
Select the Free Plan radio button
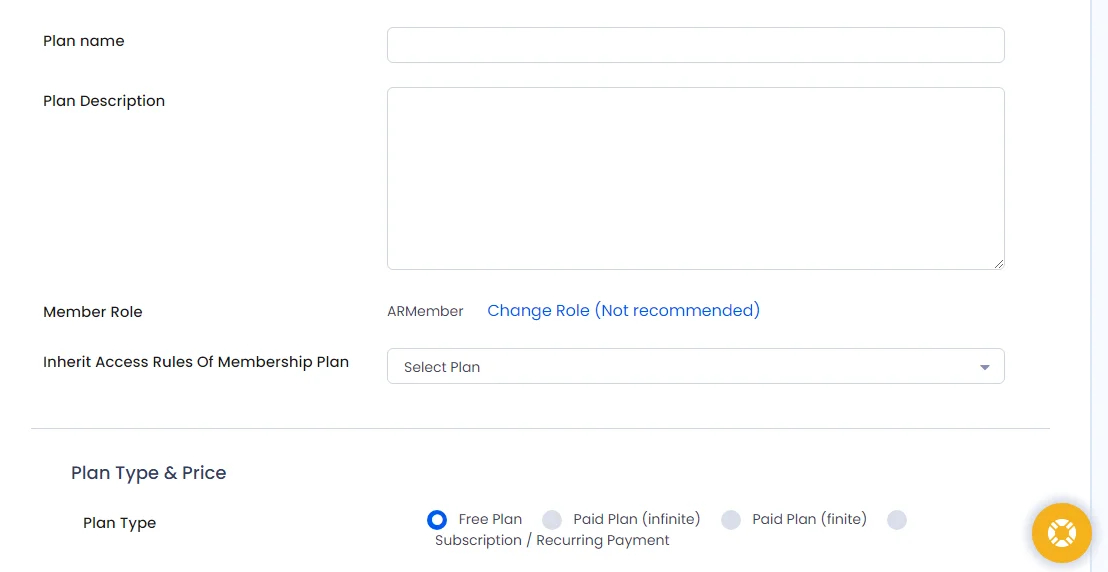click(437, 520)
